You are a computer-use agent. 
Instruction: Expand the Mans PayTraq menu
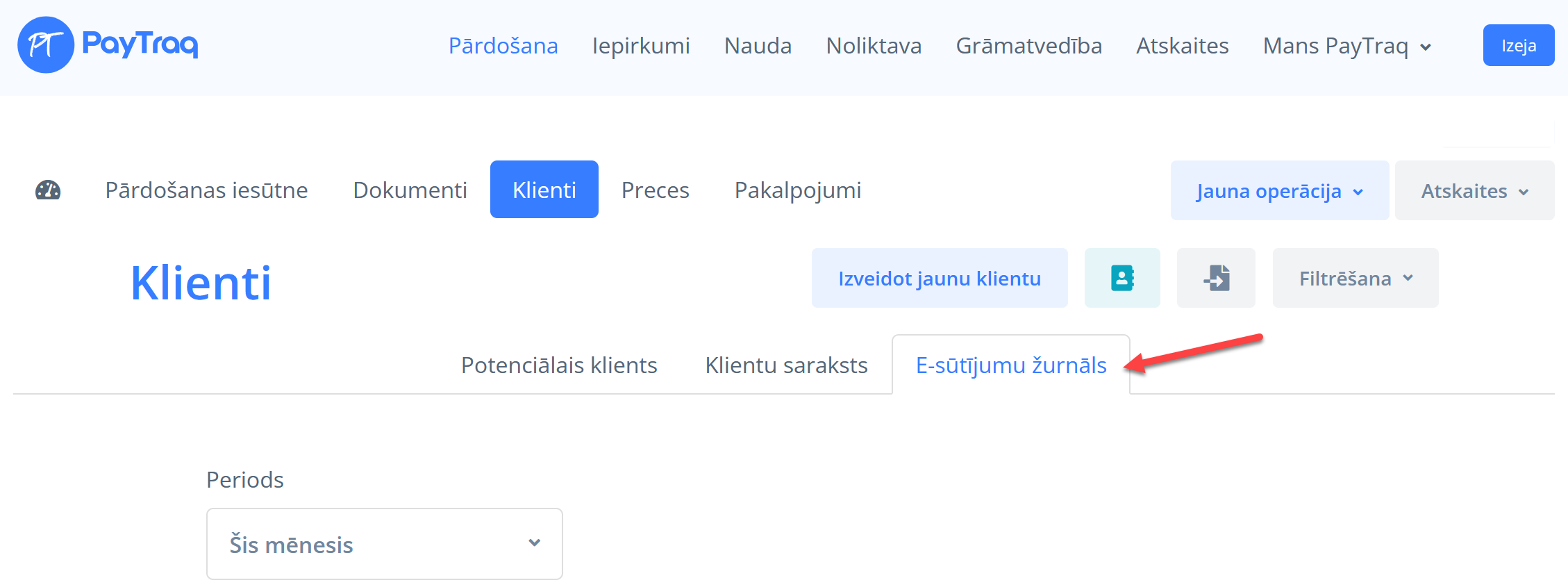tap(1346, 46)
